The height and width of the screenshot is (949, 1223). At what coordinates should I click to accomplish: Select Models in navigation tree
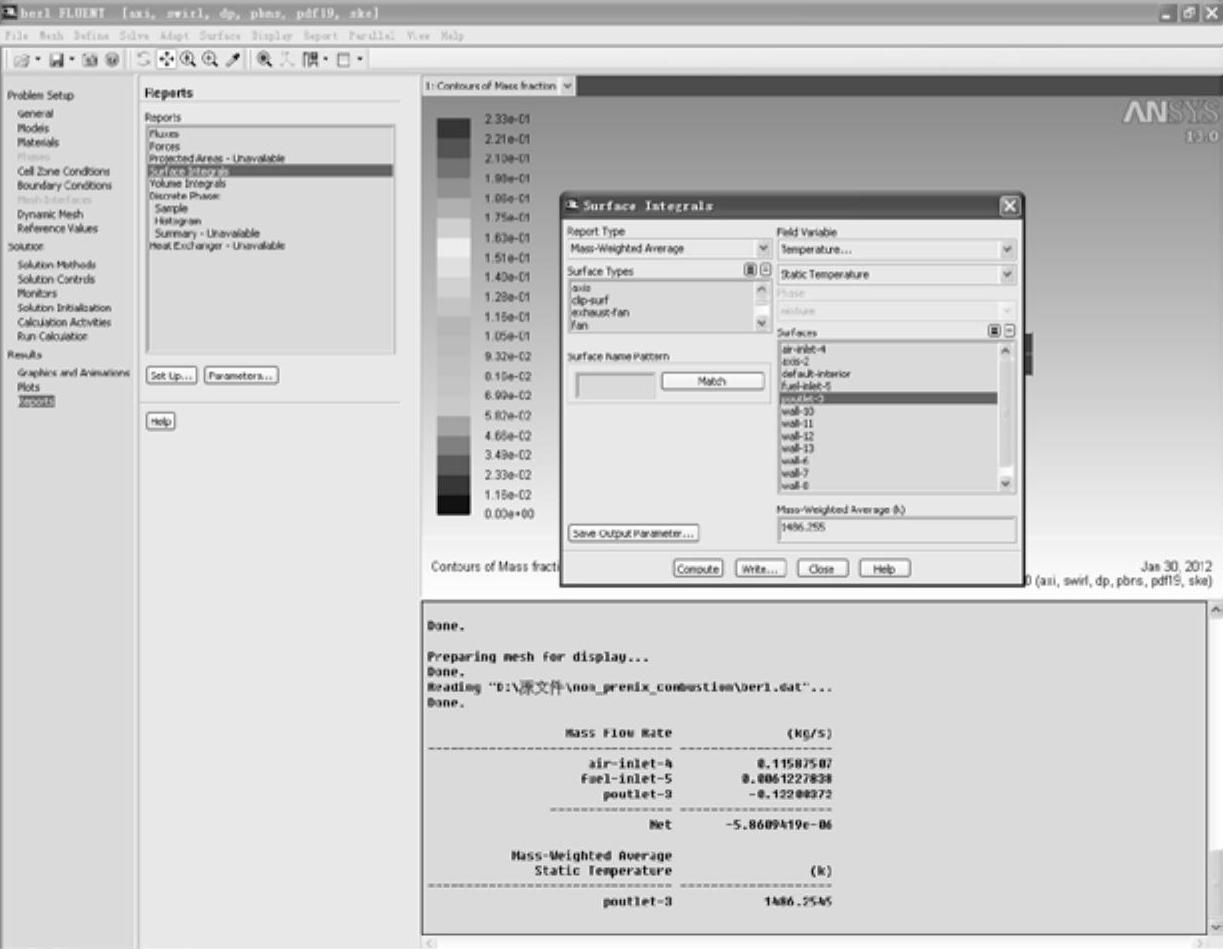tap(34, 128)
